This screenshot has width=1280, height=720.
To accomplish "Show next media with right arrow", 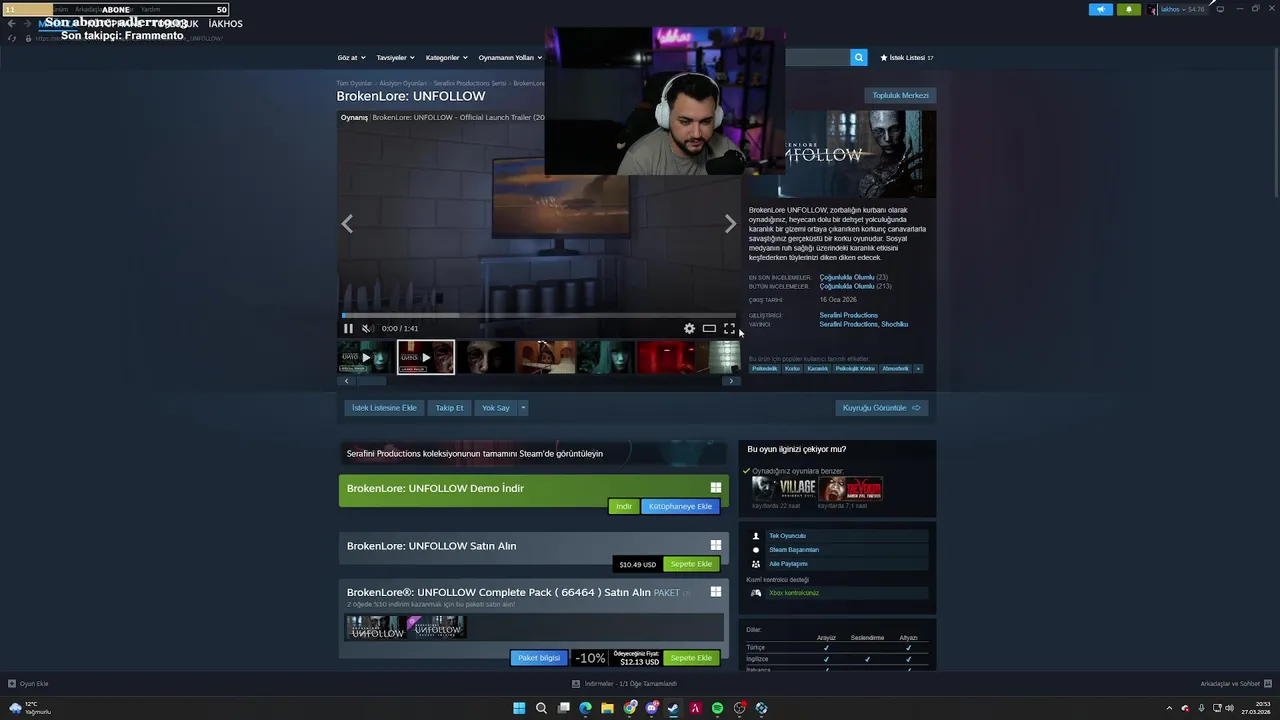I will (x=730, y=224).
